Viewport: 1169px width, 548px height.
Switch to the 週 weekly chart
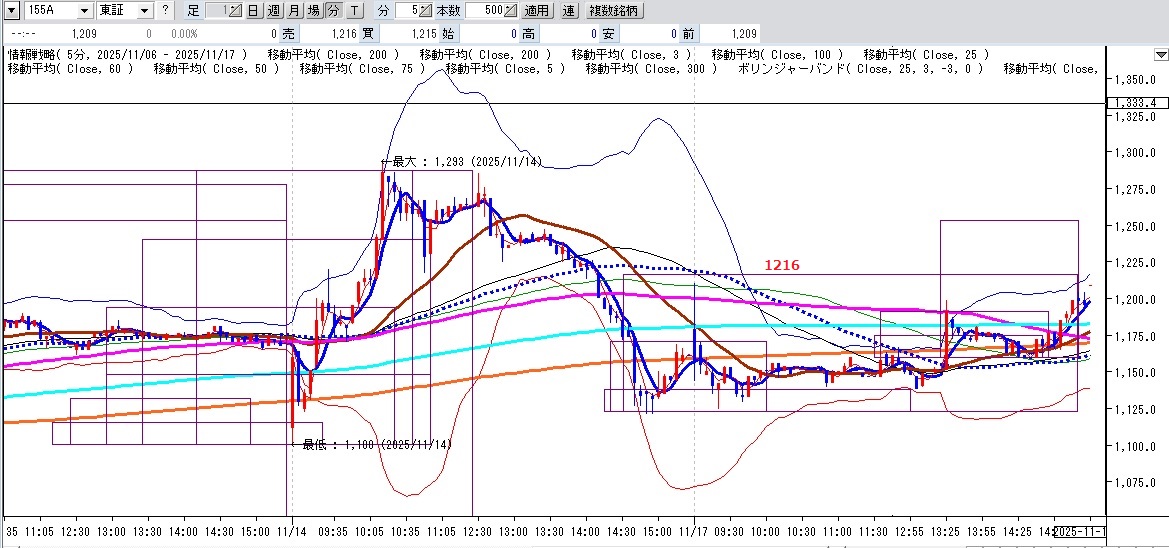tap(274, 10)
